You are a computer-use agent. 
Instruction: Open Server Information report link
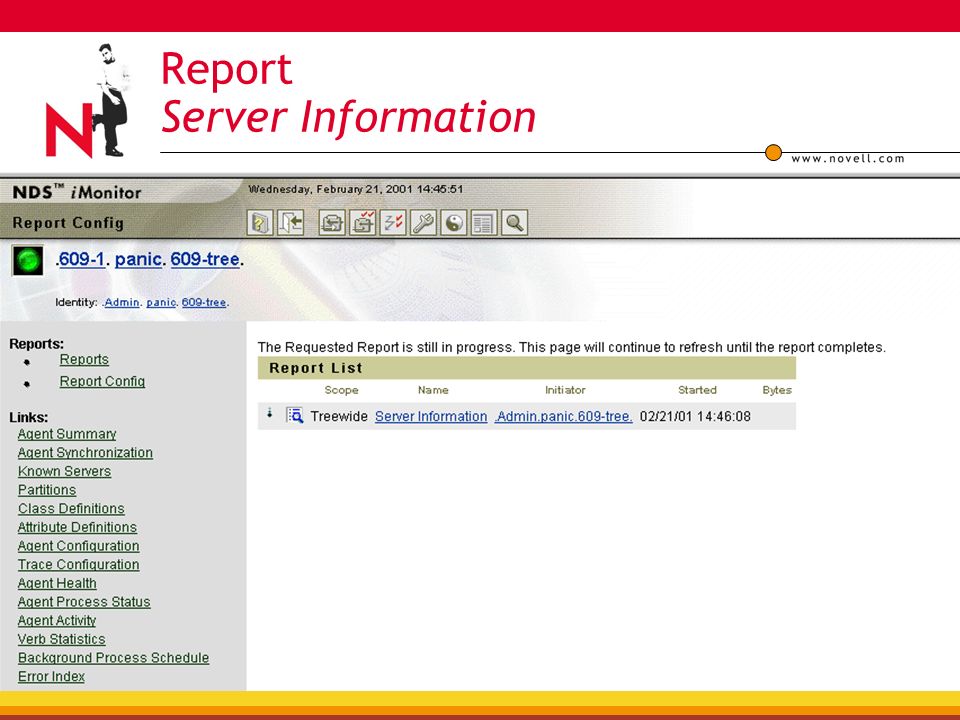(x=431, y=416)
